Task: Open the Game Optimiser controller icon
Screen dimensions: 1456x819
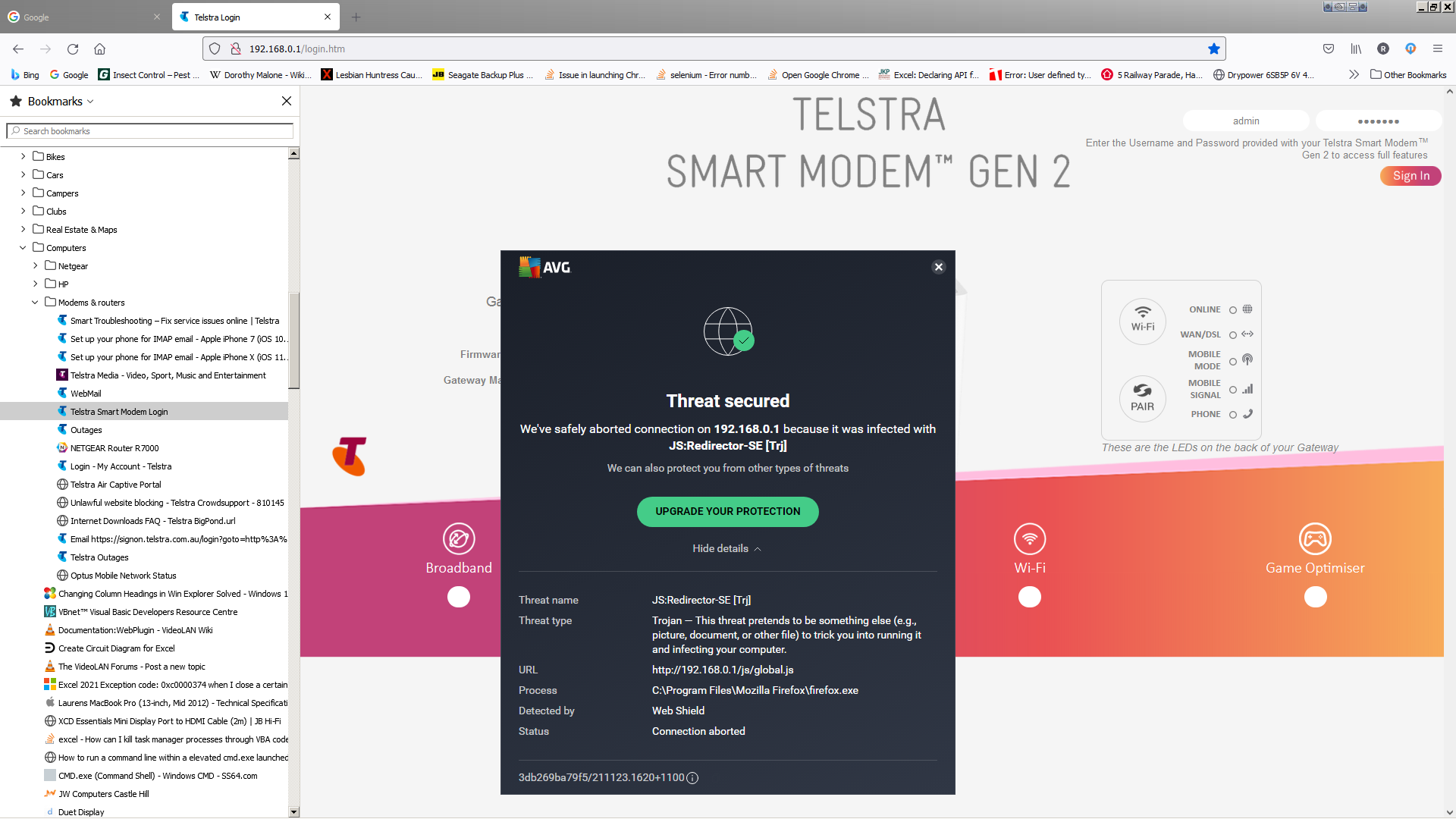Action: coord(1315,539)
